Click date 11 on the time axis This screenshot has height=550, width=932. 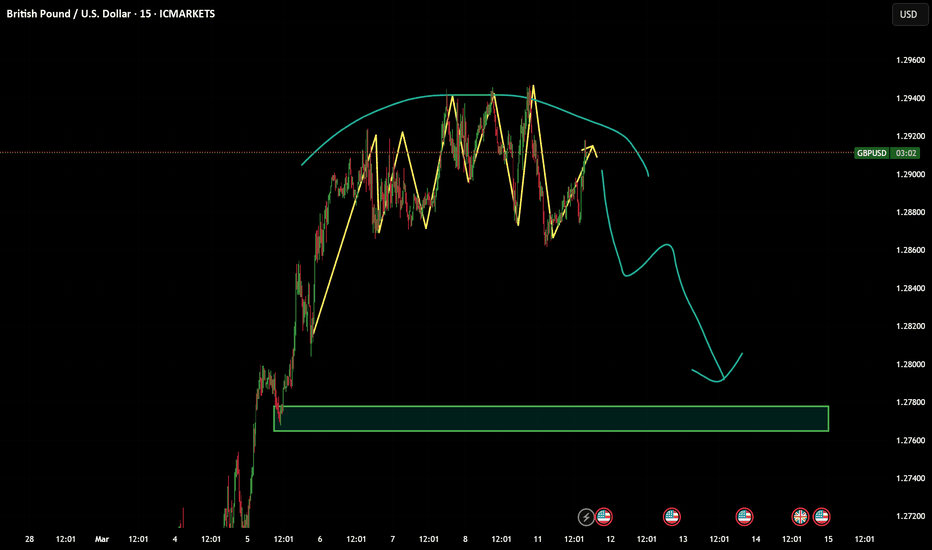(537, 539)
